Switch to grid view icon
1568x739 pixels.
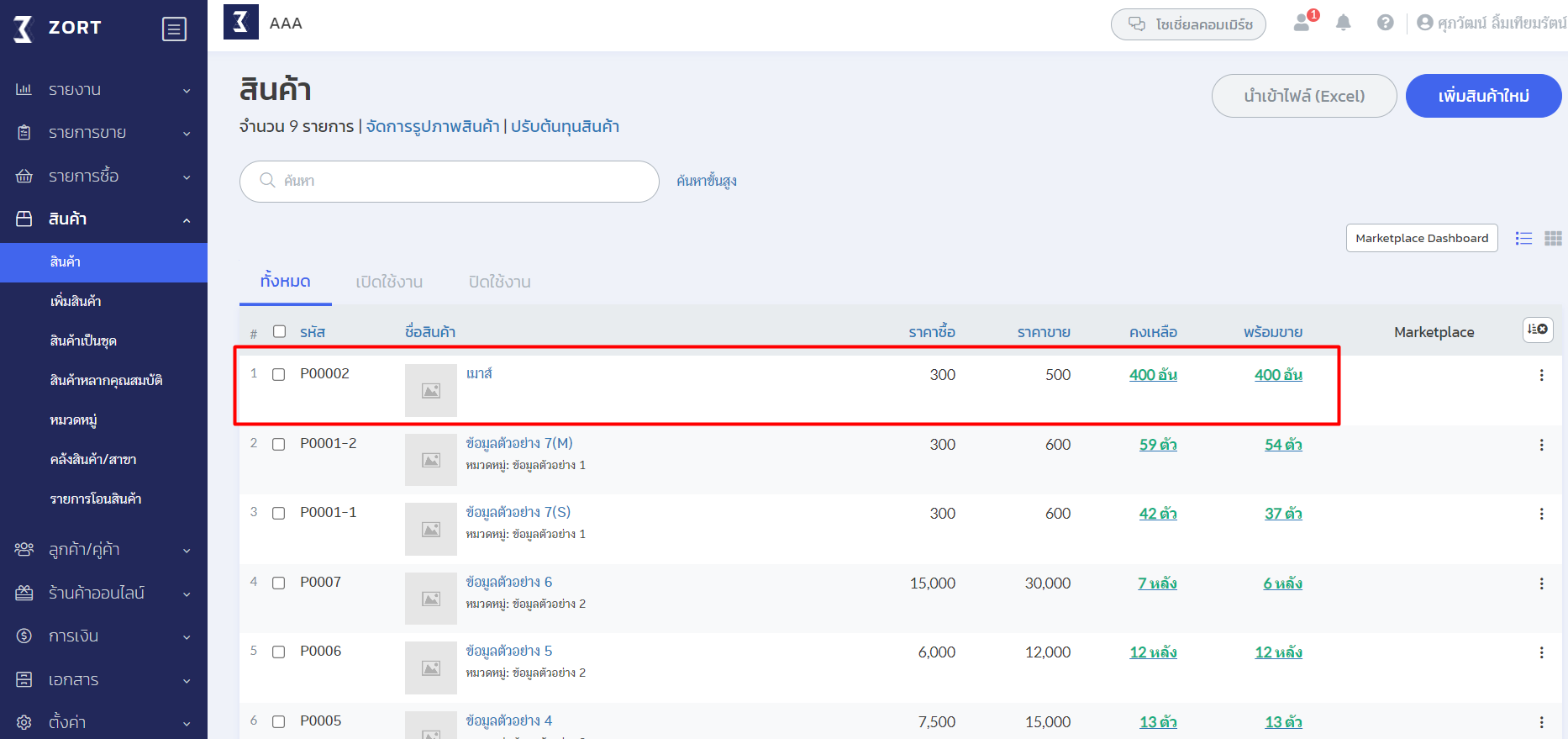pos(1553,239)
